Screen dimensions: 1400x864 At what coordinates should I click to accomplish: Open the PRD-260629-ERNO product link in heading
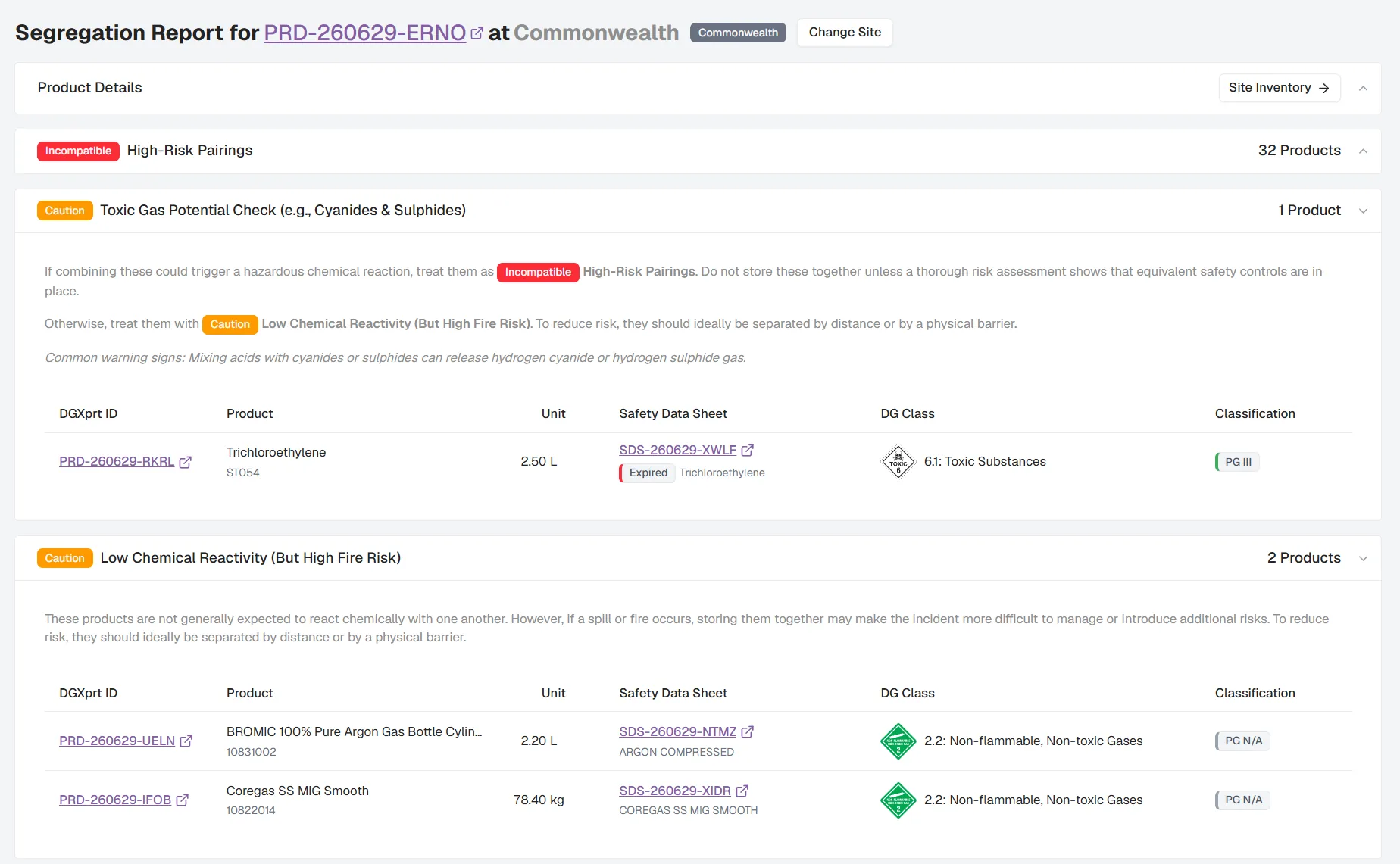[364, 33]
